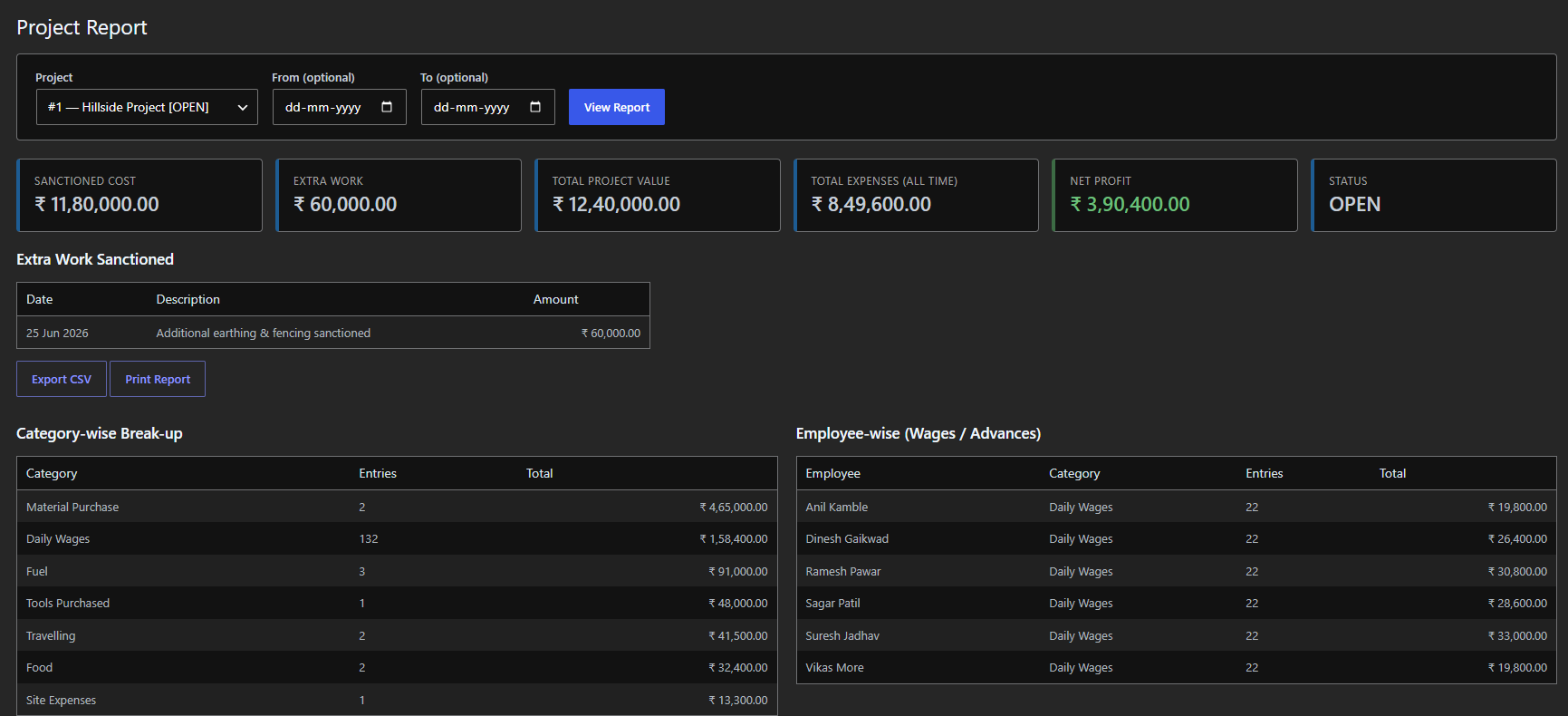Focus the From (optional) date field
This screenshot has height=716, width=1568.
pos(340,107)
